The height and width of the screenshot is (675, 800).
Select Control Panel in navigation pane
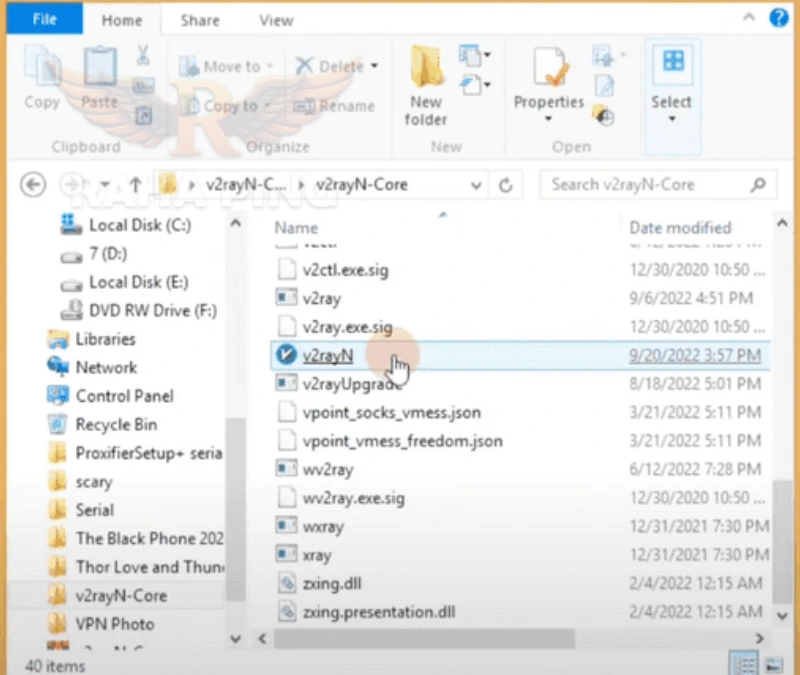tap(124, 396)
